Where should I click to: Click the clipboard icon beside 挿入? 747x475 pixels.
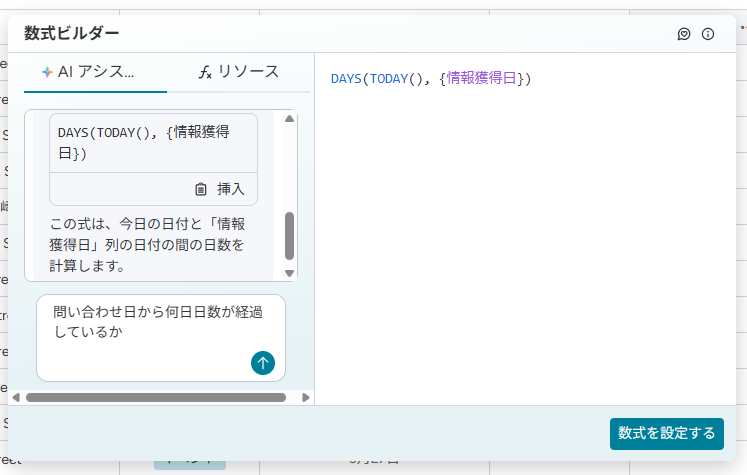(x=201, y=189)
